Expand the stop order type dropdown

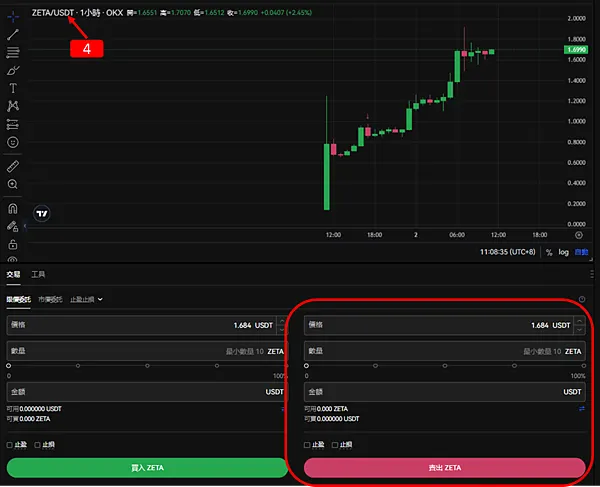86,299
